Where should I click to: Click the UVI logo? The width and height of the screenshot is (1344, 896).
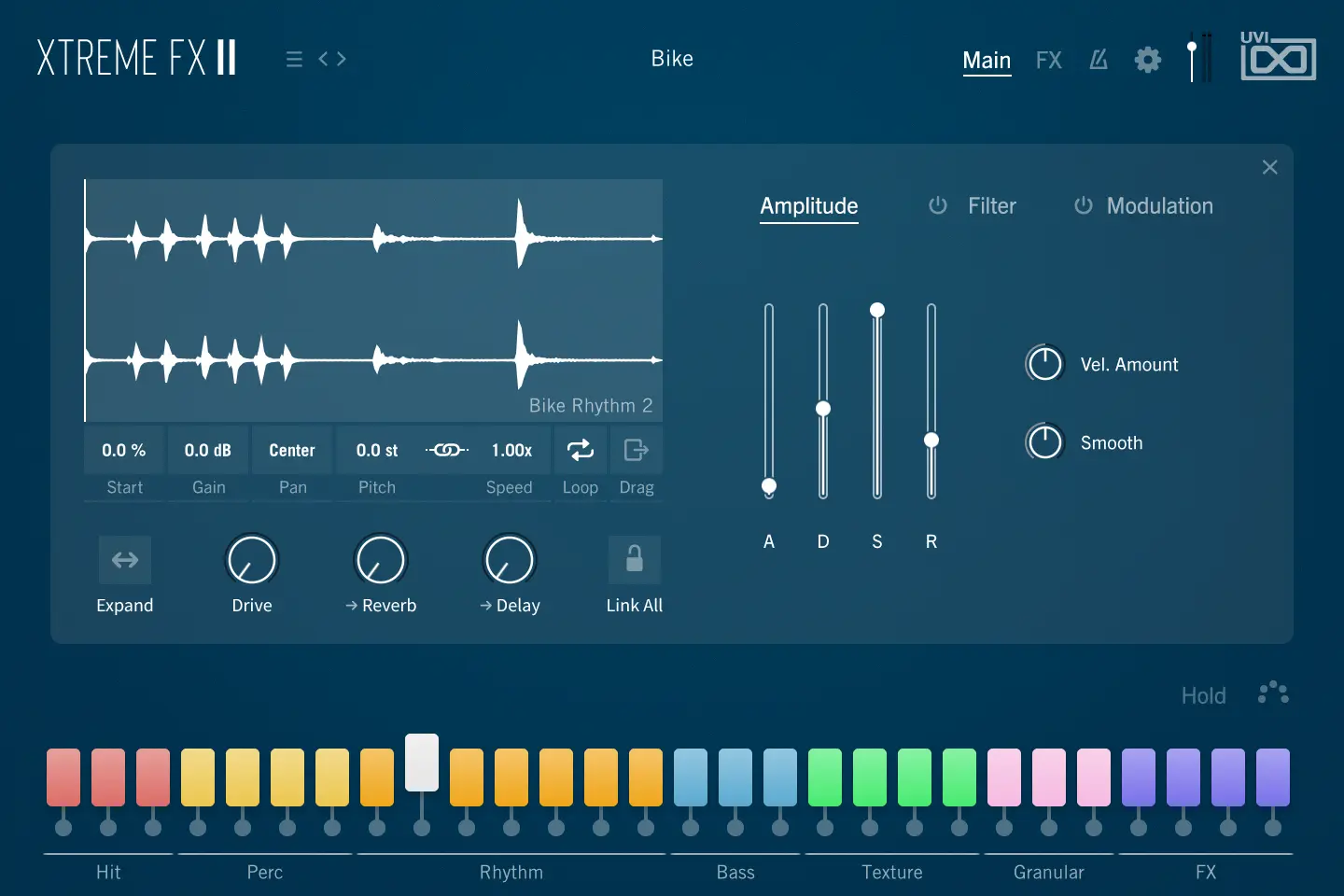pos(1278,56)
